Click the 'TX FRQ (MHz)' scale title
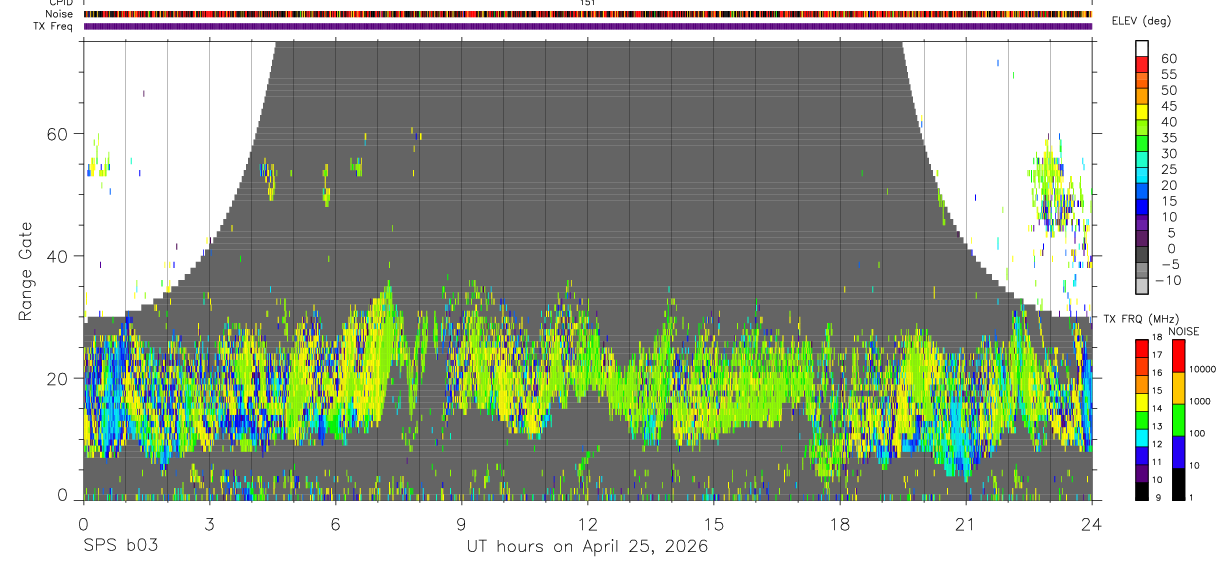 click(x=1141, y=318)
